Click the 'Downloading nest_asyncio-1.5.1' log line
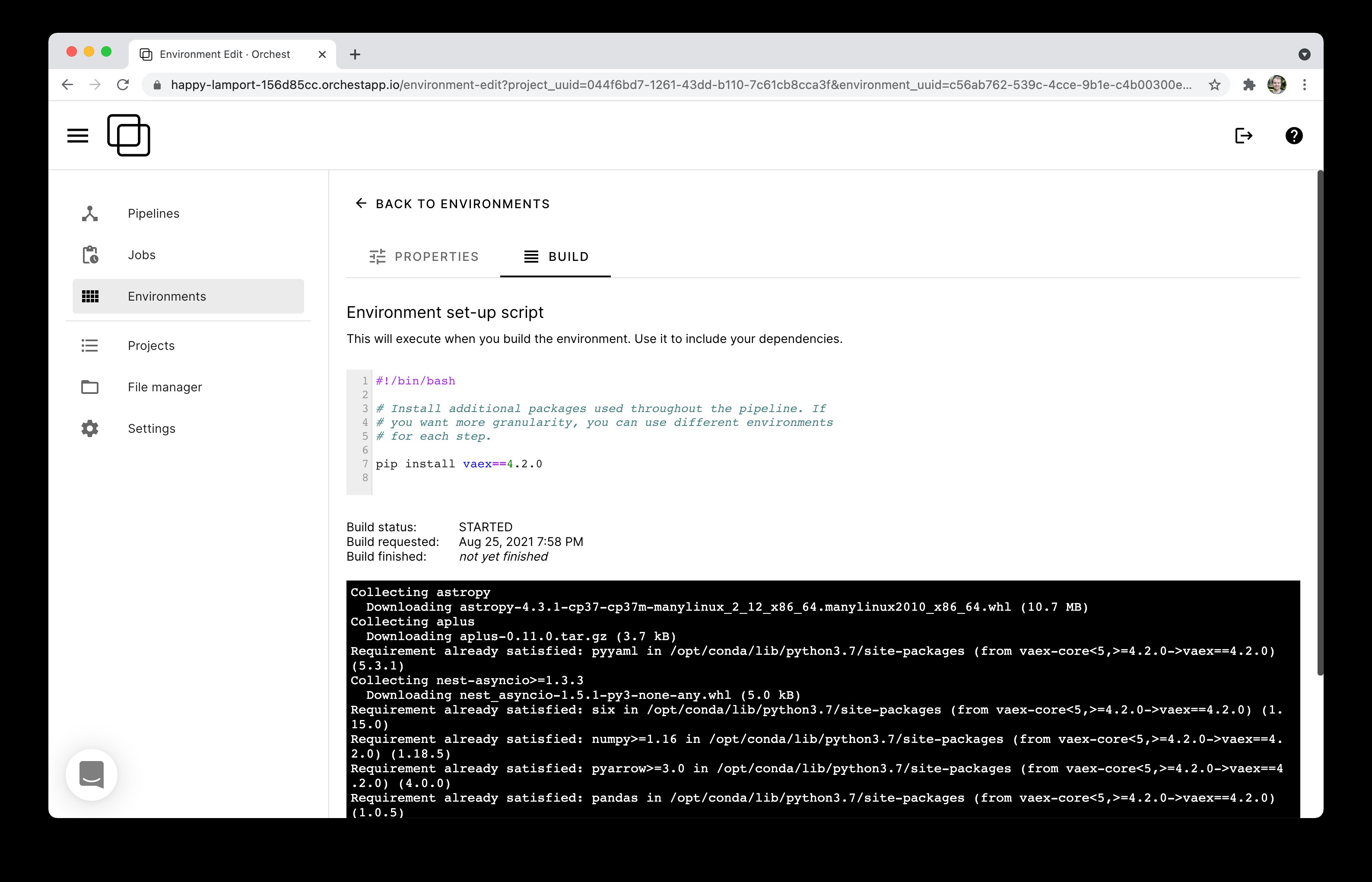Viewport: 1372px width, 882px height. pyautogui.click(x=583, y=695)
